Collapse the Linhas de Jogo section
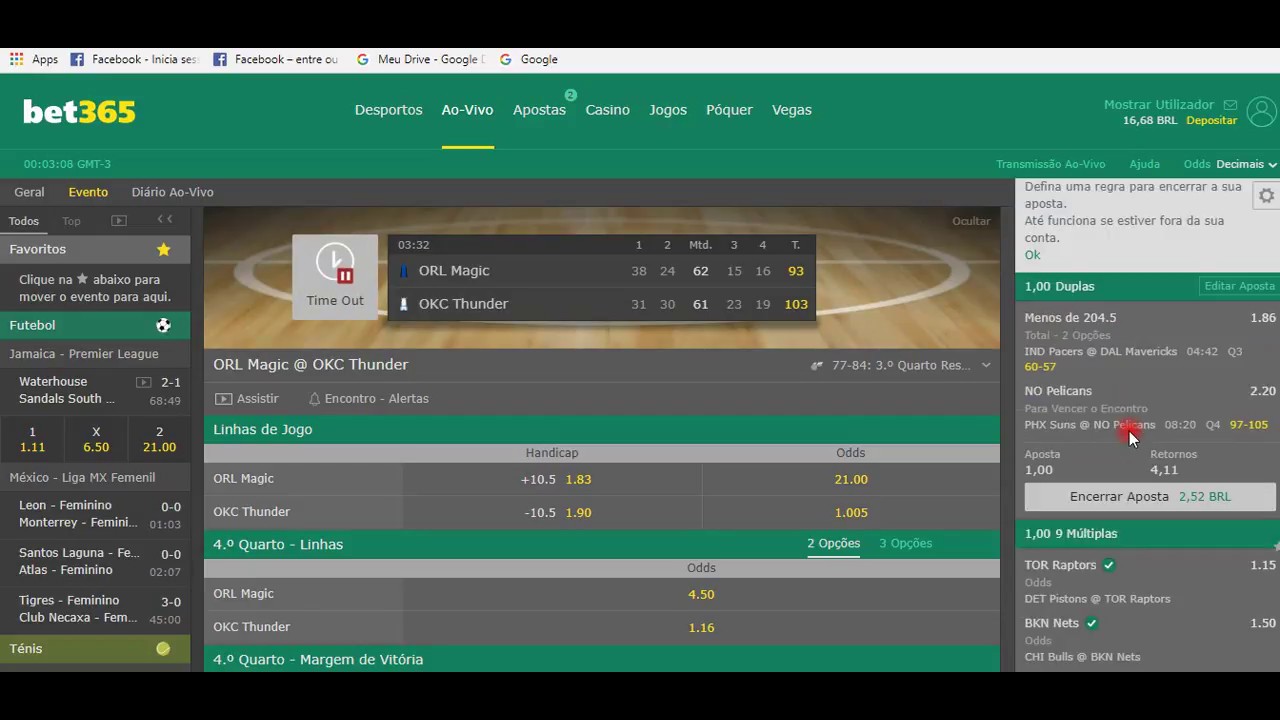Image resolution: width=1280 pixels, height=720 pixels. [601, 429]
